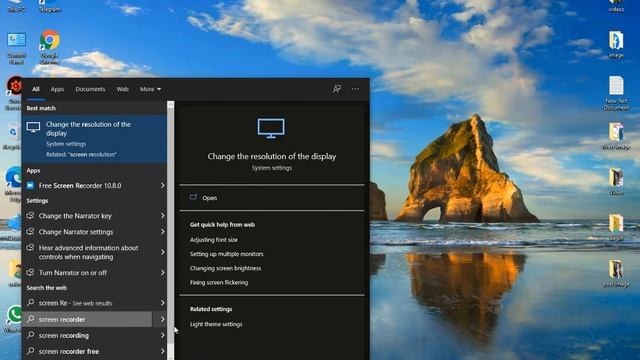Click the Get quick help from web heading

(222, 225)
